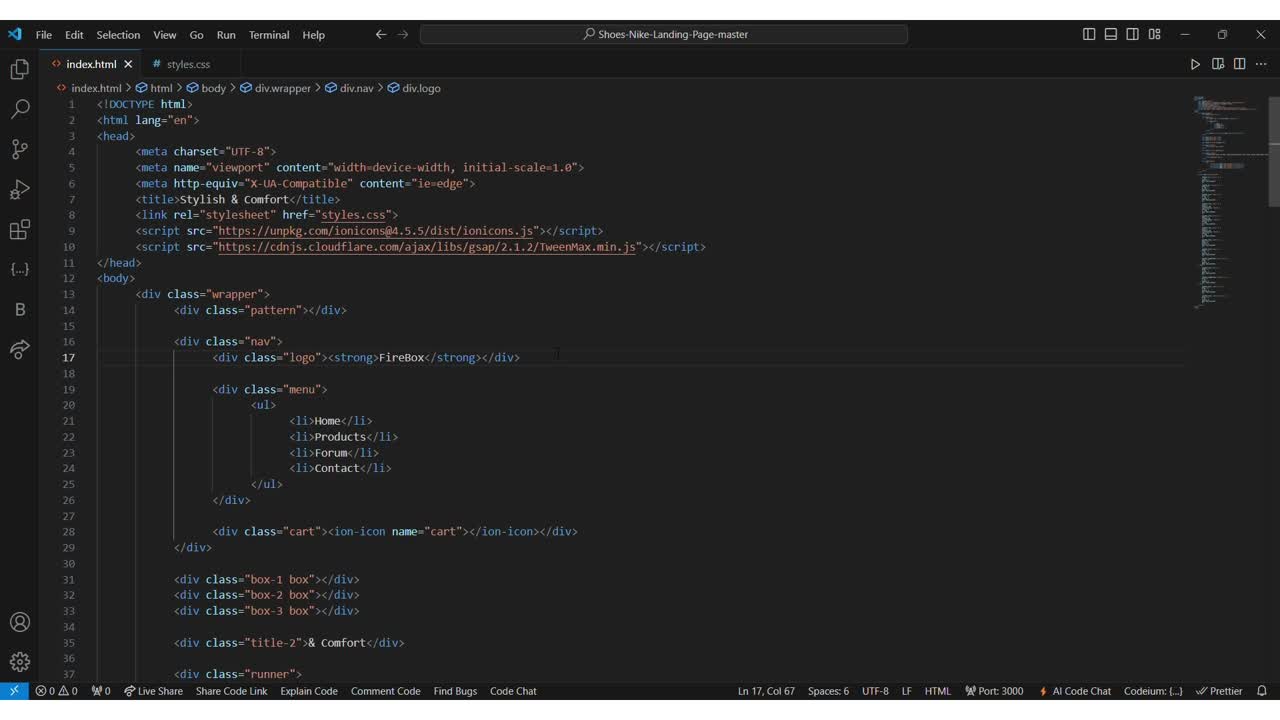Click the Run Code play icon

coord(1195,64)
